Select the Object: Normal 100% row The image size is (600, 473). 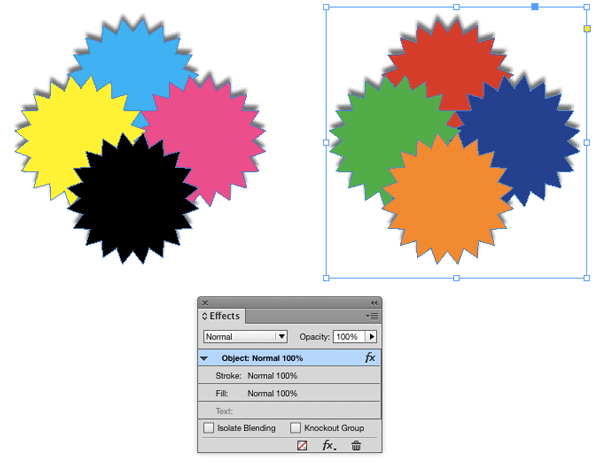289,358
